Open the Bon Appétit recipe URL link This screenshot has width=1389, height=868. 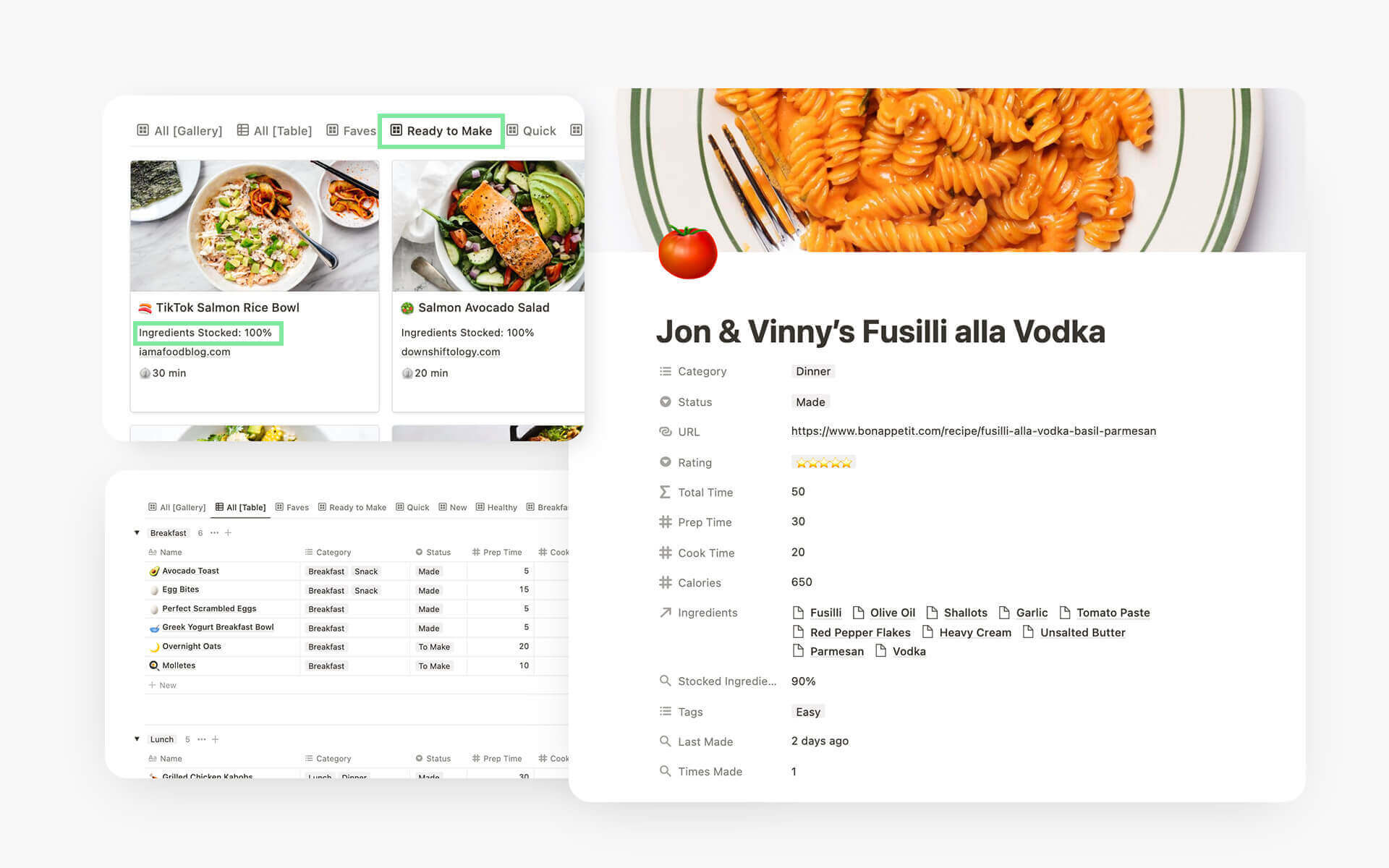pyautogui.click(x=974, y=431)
